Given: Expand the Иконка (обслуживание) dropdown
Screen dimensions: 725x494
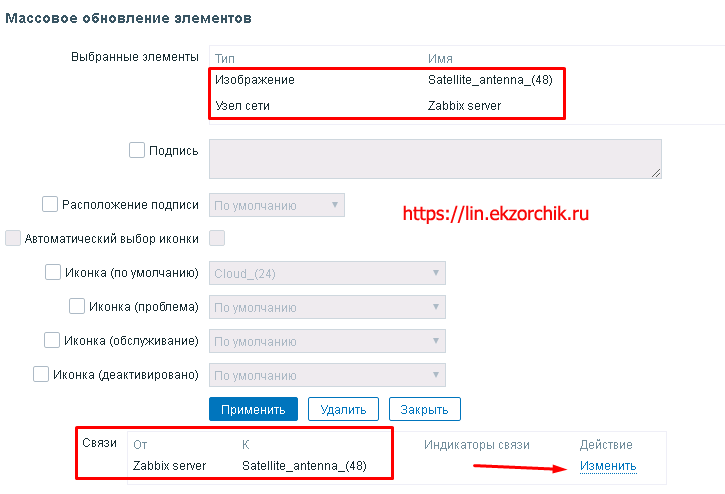Looking at the screenshot, I should pos(327,341).
